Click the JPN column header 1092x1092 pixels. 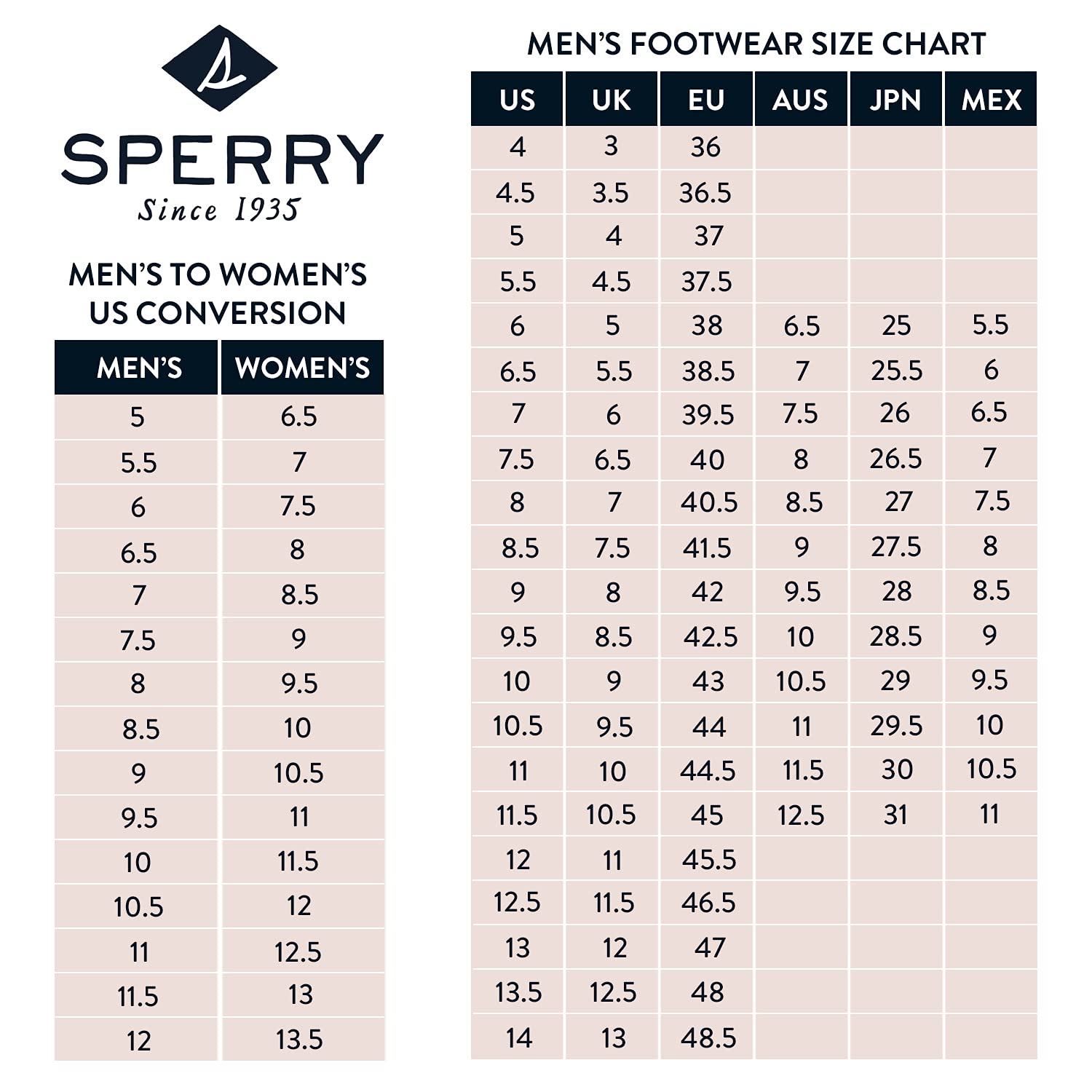(895, 100)
